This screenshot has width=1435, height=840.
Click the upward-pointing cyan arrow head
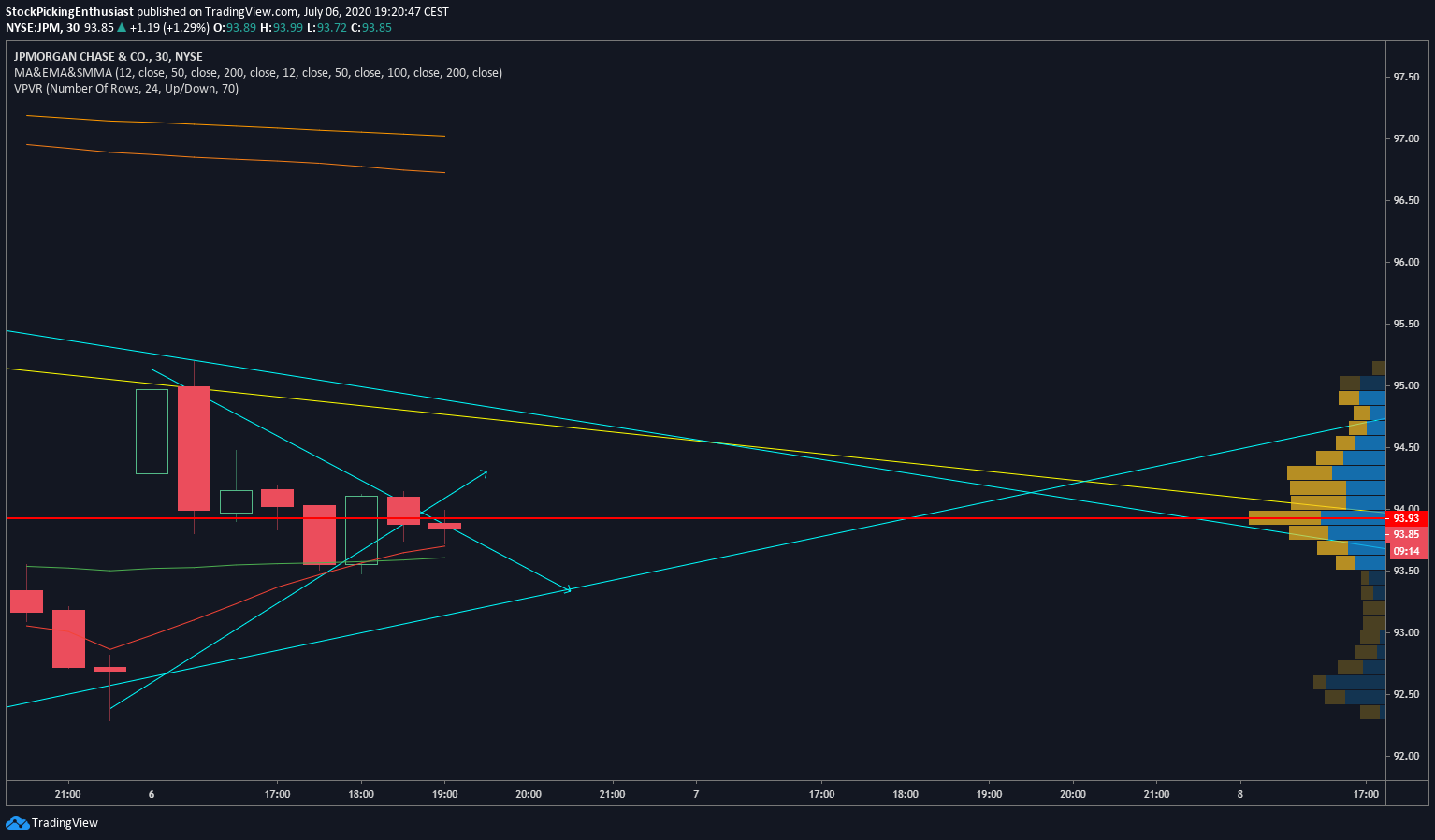point(483,473)
